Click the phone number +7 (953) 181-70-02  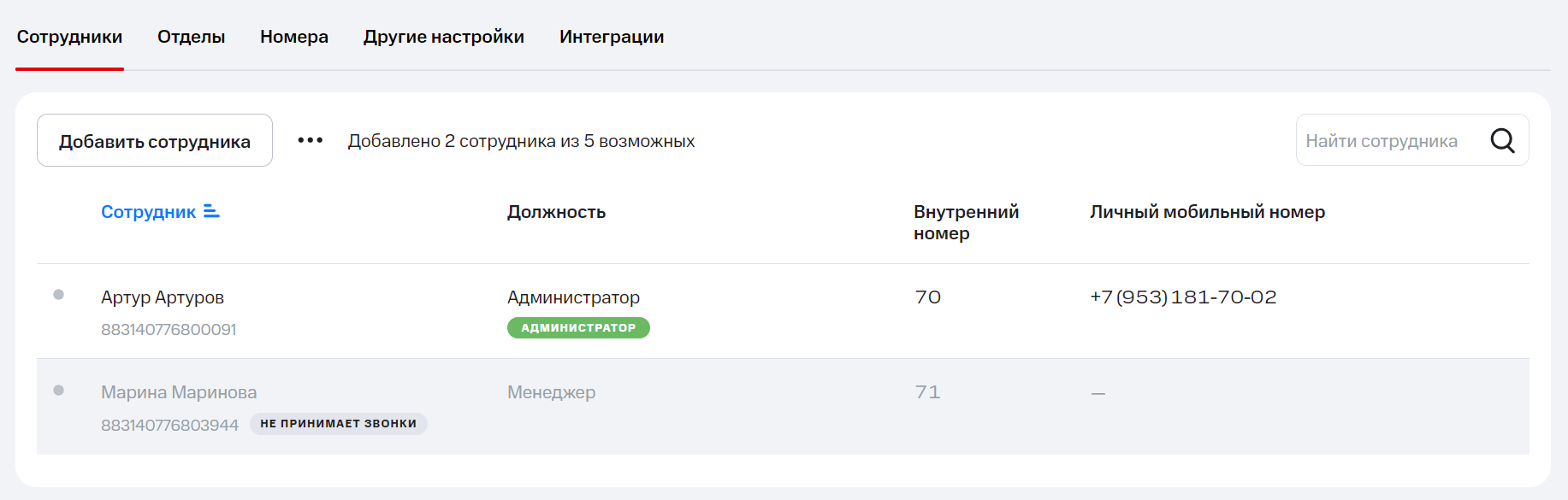coord(1182,297)
